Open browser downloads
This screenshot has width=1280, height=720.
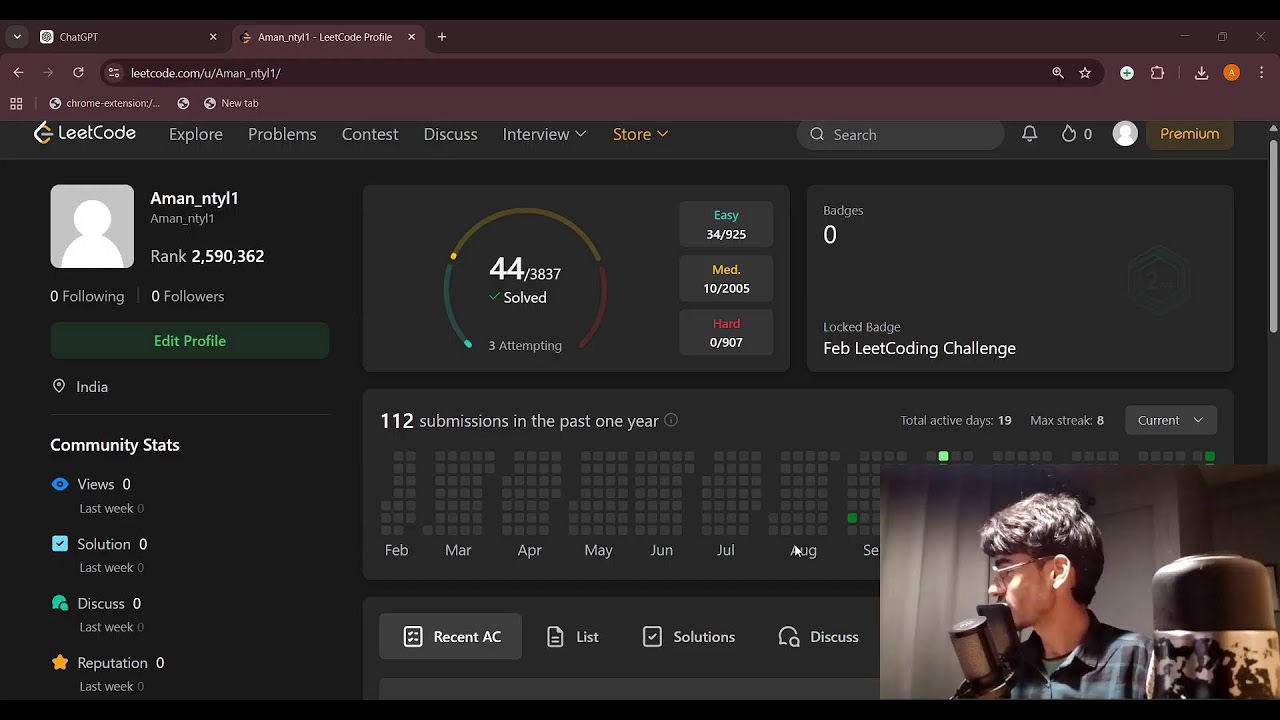tap(1202, 73)
